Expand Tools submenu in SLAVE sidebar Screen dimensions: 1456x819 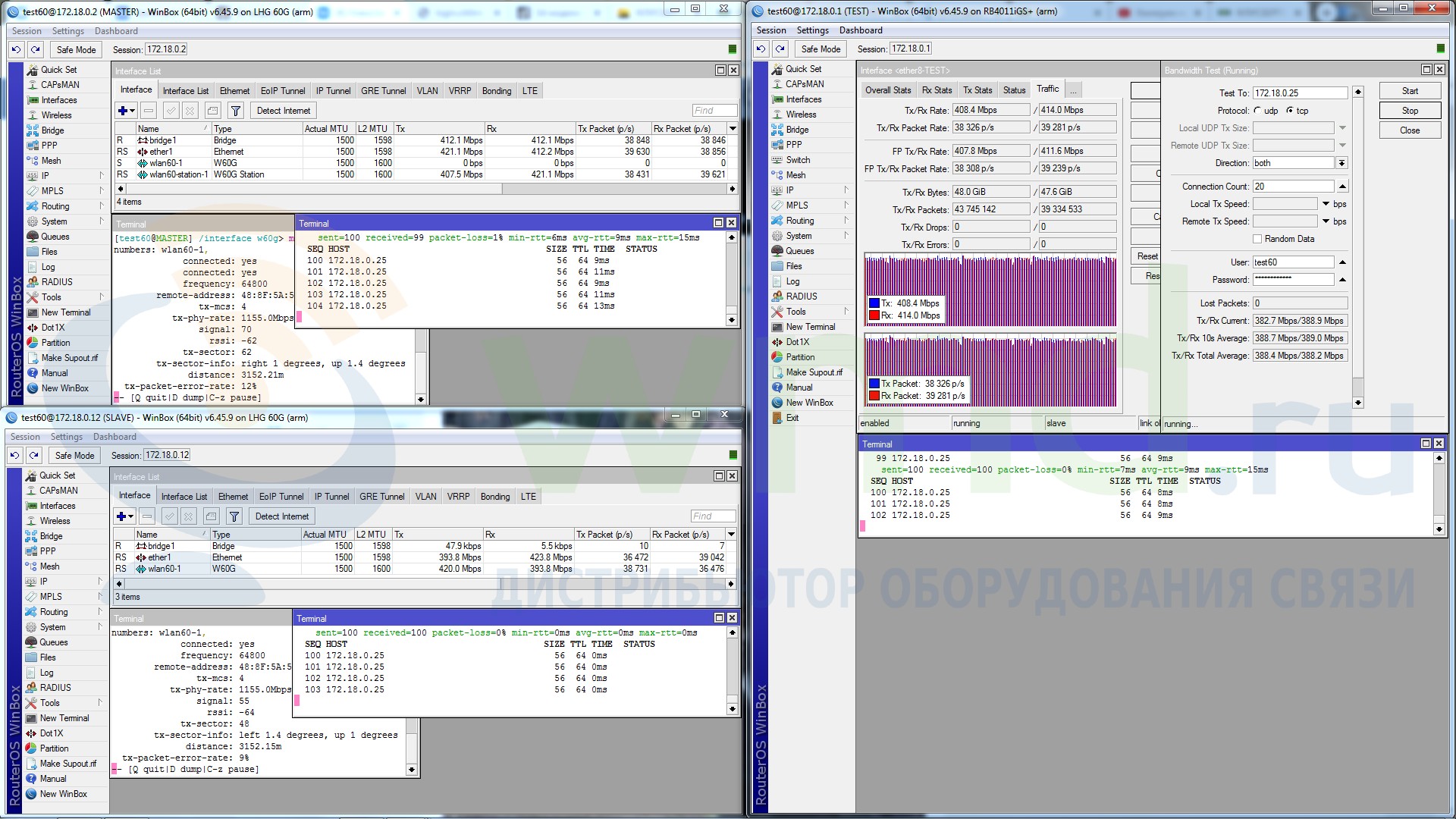99,703
